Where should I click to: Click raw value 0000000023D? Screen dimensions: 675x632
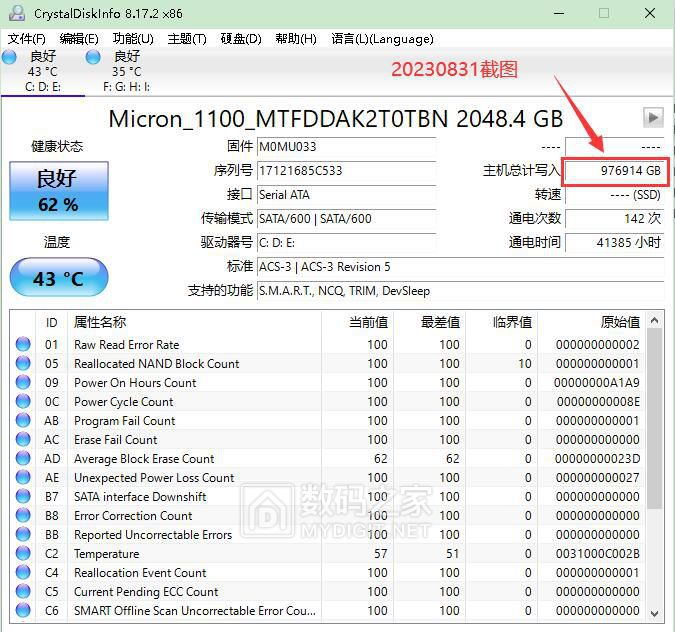pos(598,459)
